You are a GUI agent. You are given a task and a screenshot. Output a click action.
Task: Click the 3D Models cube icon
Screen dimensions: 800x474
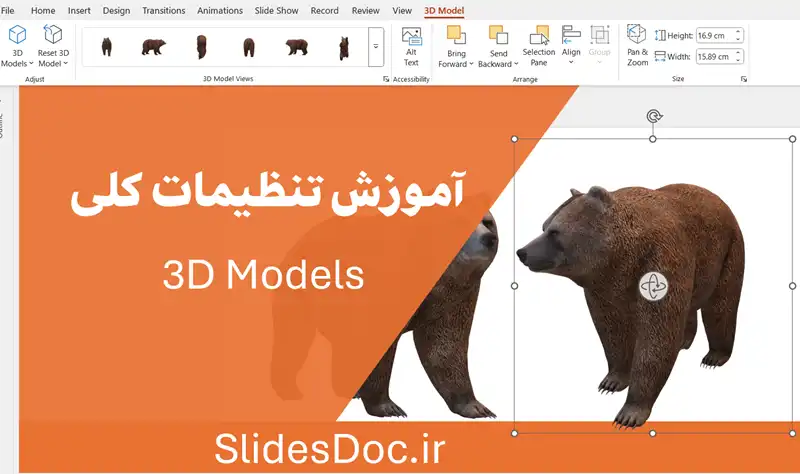[17, 35]
